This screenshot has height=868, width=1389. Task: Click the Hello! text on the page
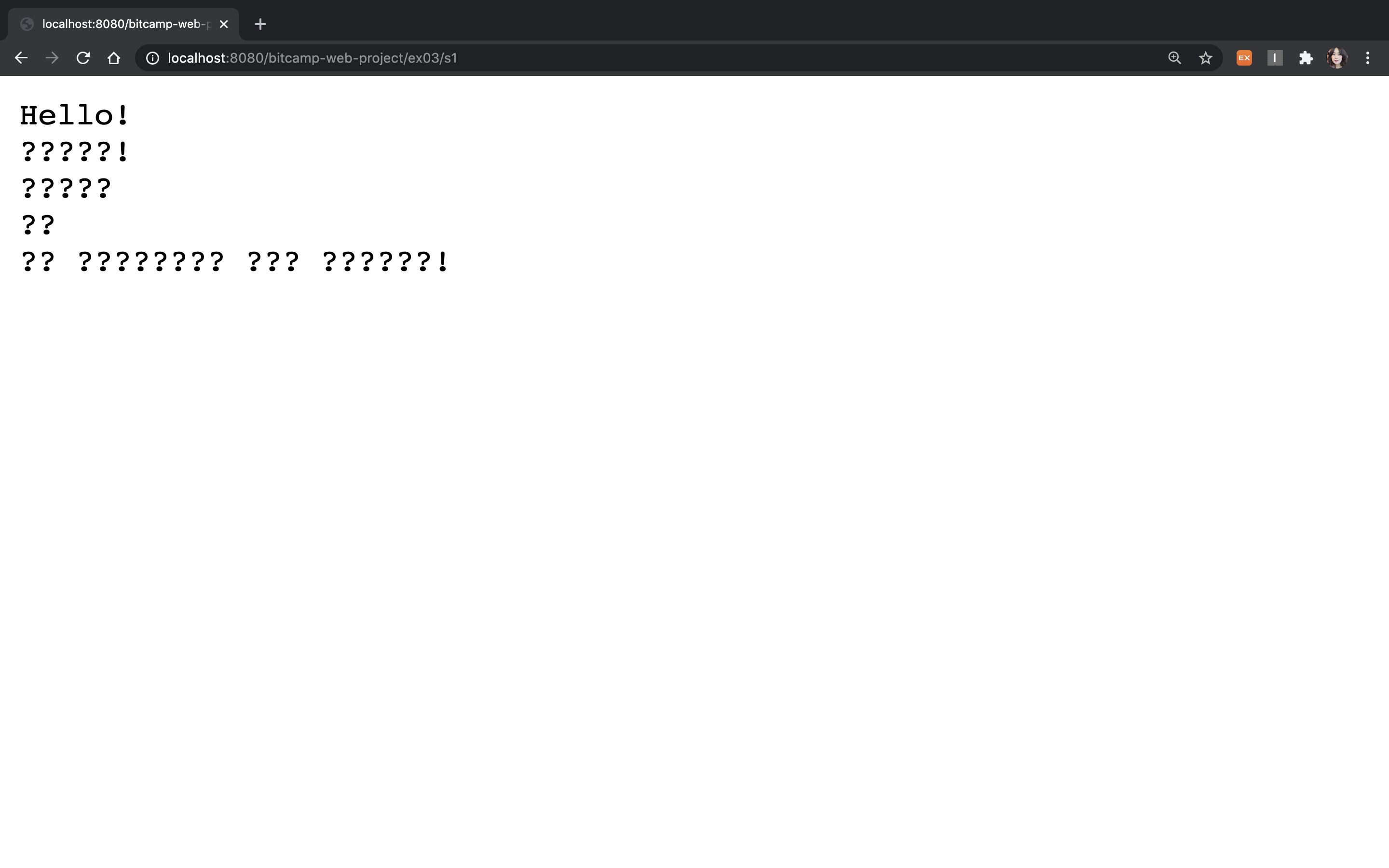[x=75, y=115]
